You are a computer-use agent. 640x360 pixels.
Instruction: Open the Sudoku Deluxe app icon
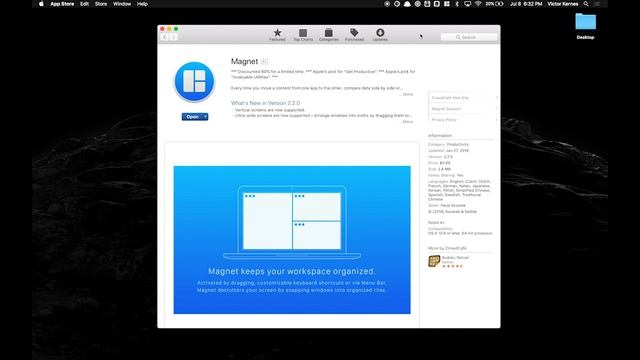pos(434,261)
